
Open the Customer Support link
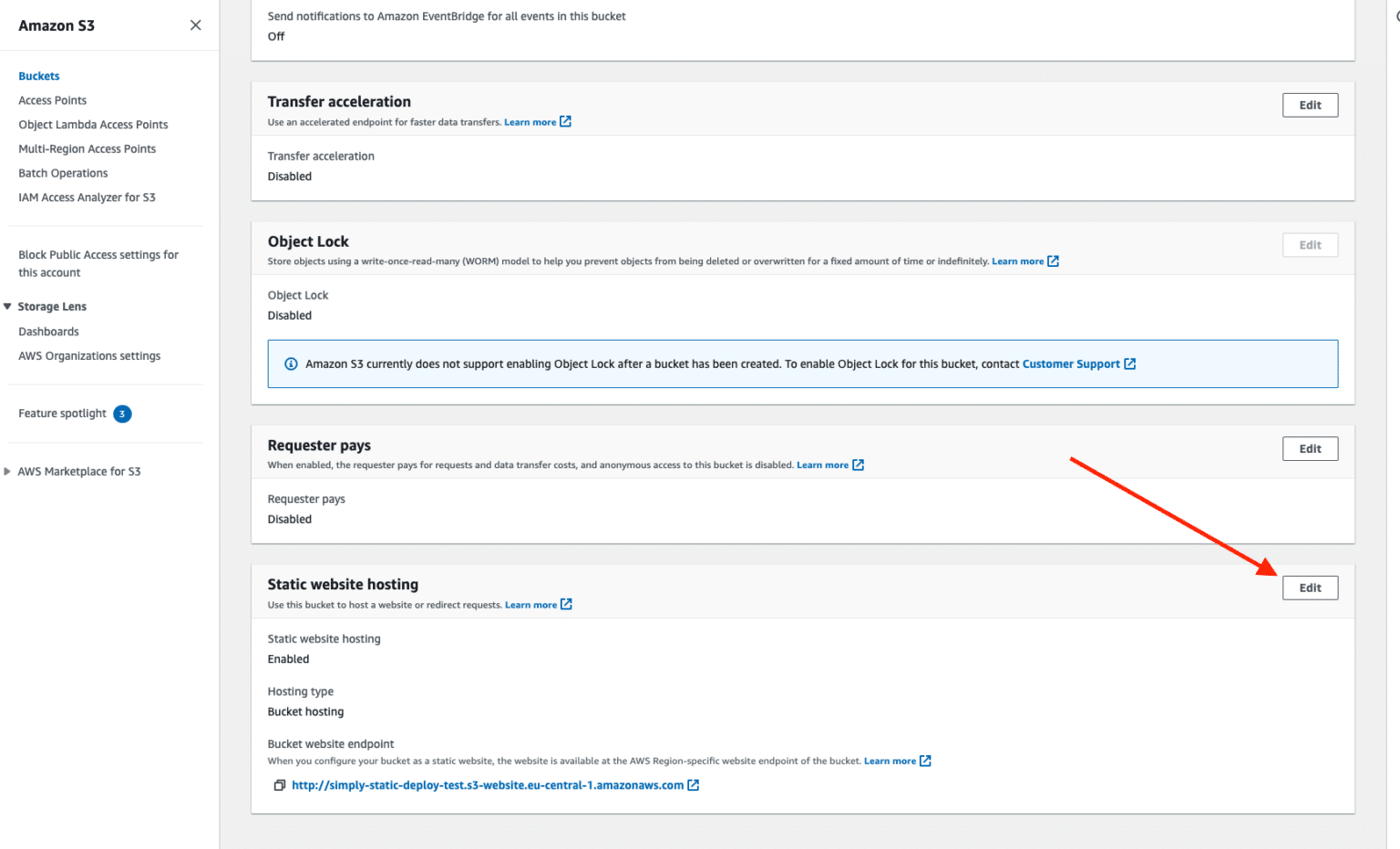click(1071, 364)
